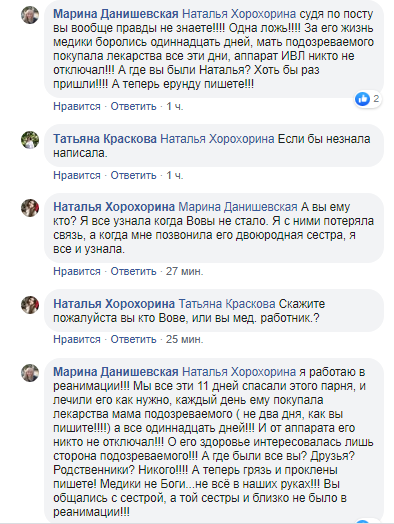
Task: Click Нравится on the 25 мин. comment
Action: pos(77,339)
